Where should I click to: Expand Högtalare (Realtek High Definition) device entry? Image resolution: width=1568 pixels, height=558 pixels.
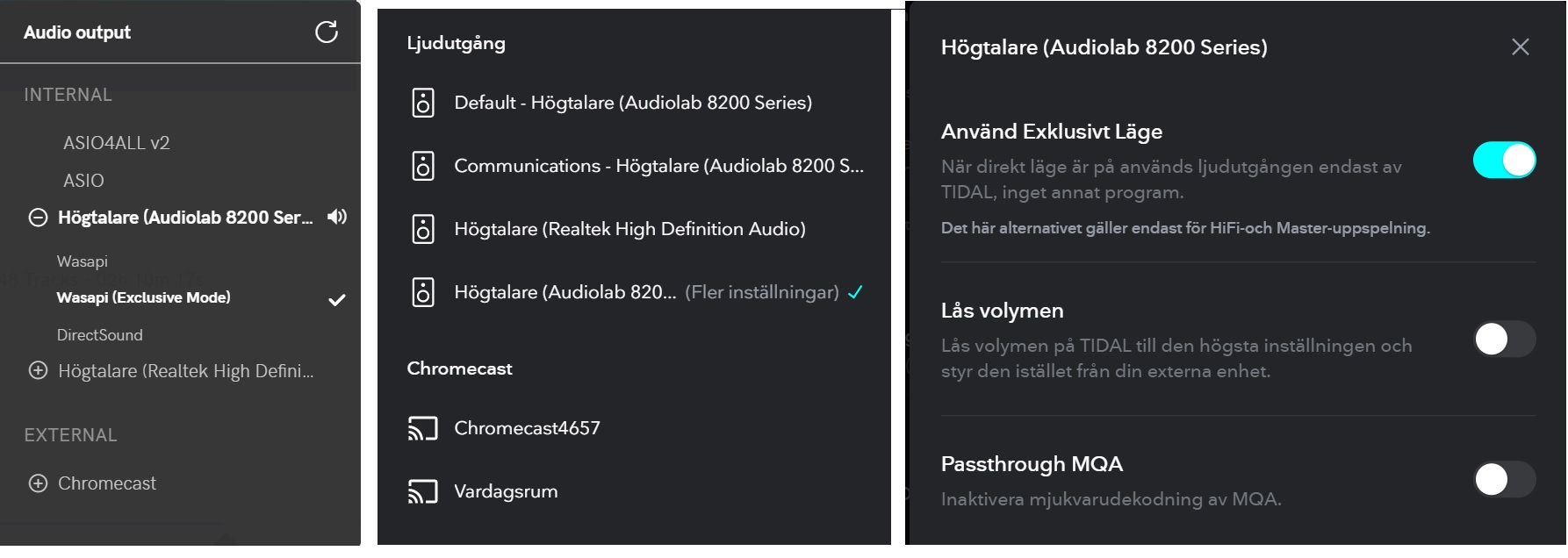[x=36, y=370]
